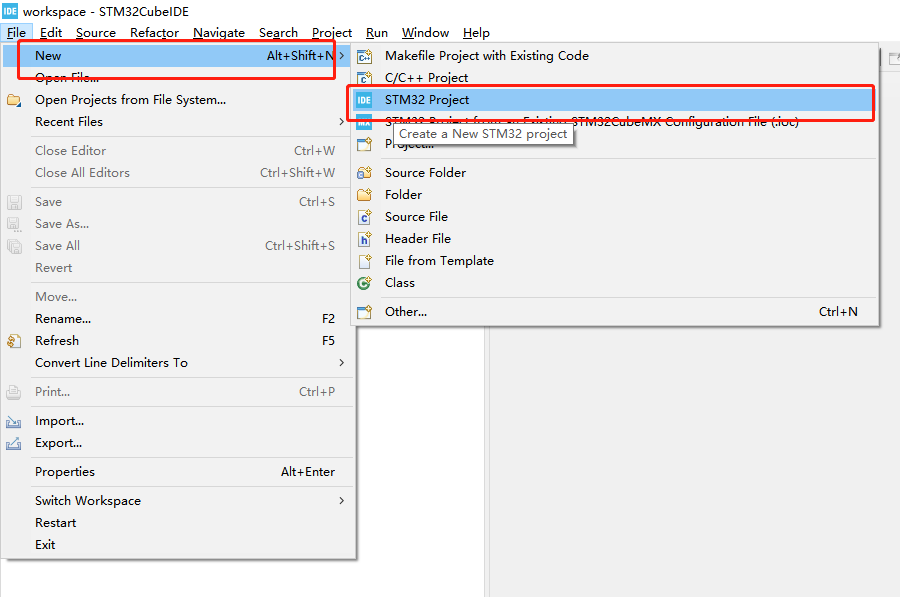This screenshot has height=597, width=900.
Task: Open the Edit menu
Action: [x=51, y=33]
